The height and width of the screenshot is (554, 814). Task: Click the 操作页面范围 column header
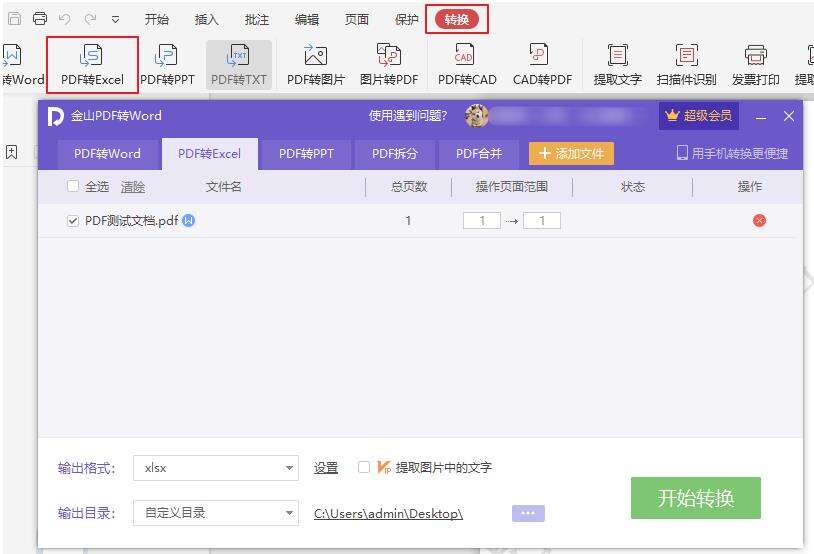pos(512,186)
